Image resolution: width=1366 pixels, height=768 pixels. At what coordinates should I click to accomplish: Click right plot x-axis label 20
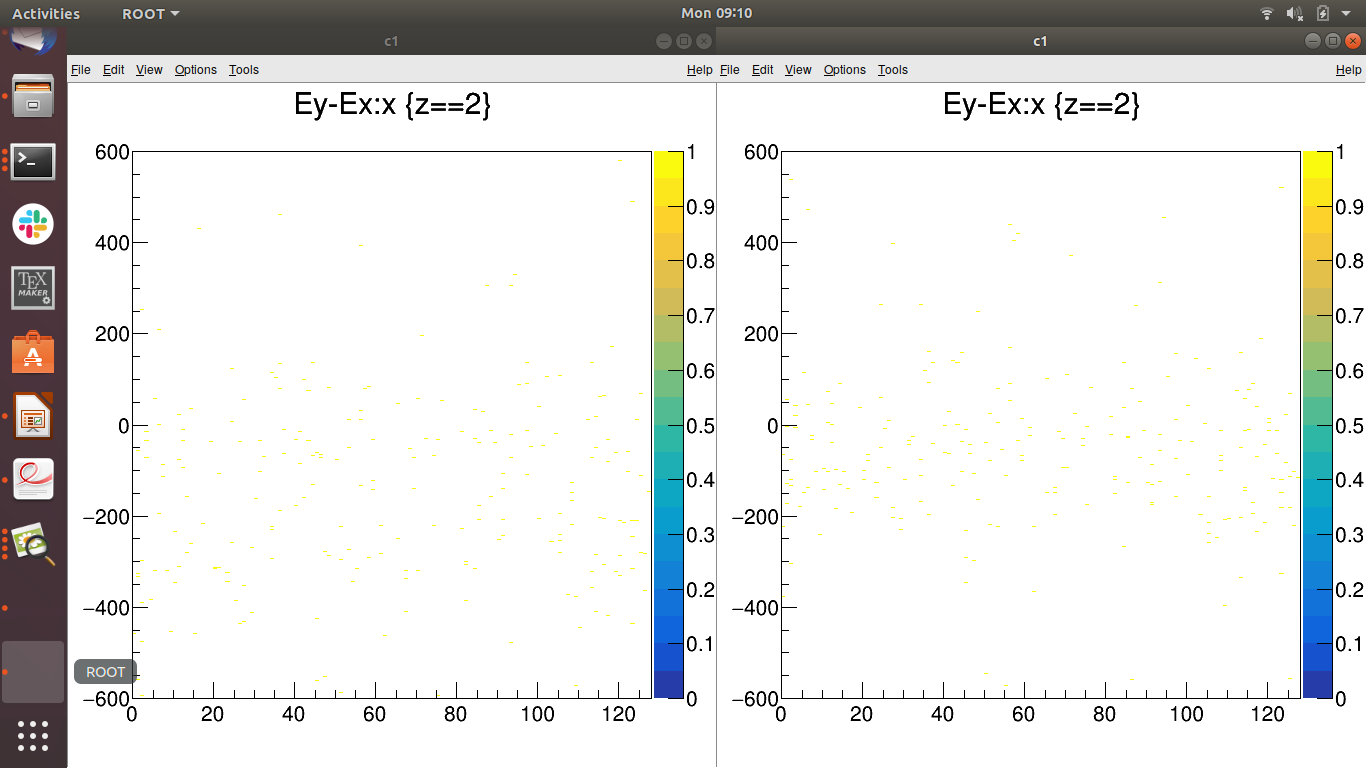(862, 715)
